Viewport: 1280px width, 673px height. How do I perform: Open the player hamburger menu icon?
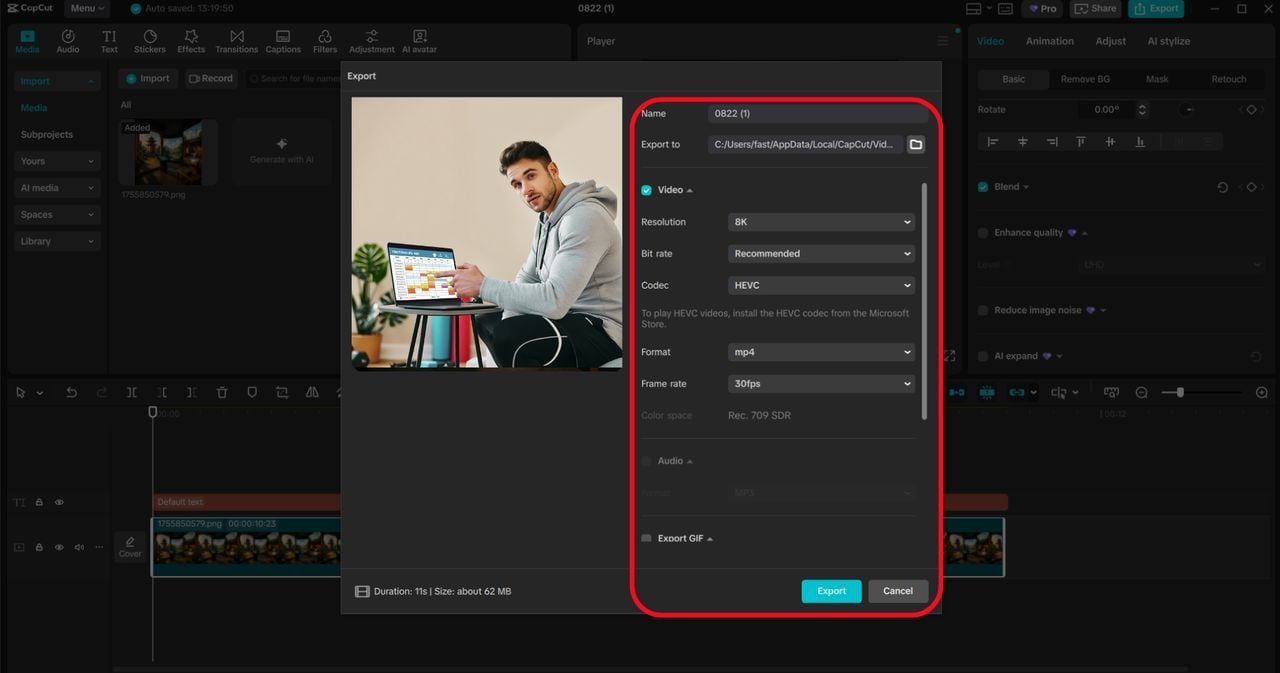click(x=942, y=41)
